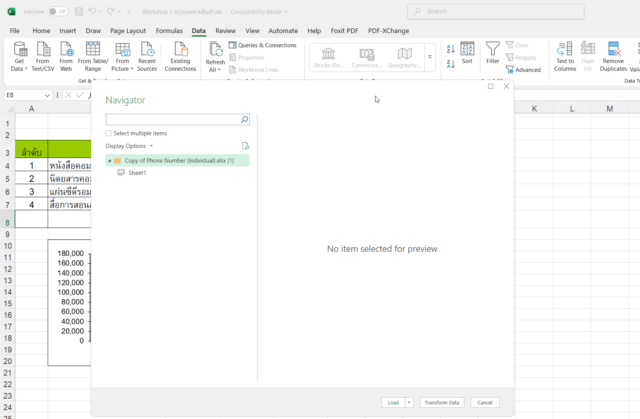Select the Stocks data type
640x419 pixels.
[x=328, y=58]
